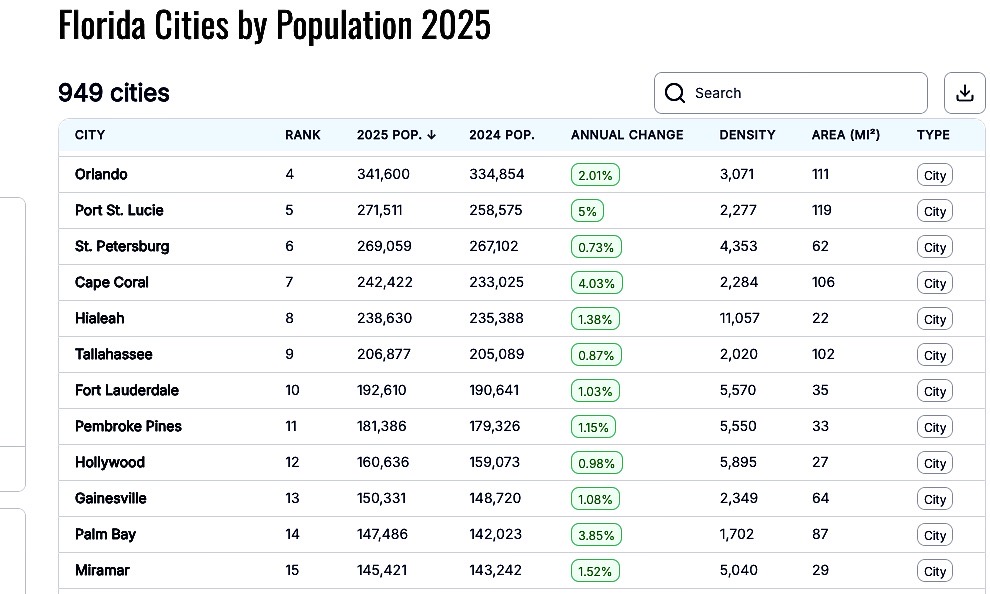Open the Fort Lauderdale entry
This screenshot has height=594, width=990.
tap(127, 390)
